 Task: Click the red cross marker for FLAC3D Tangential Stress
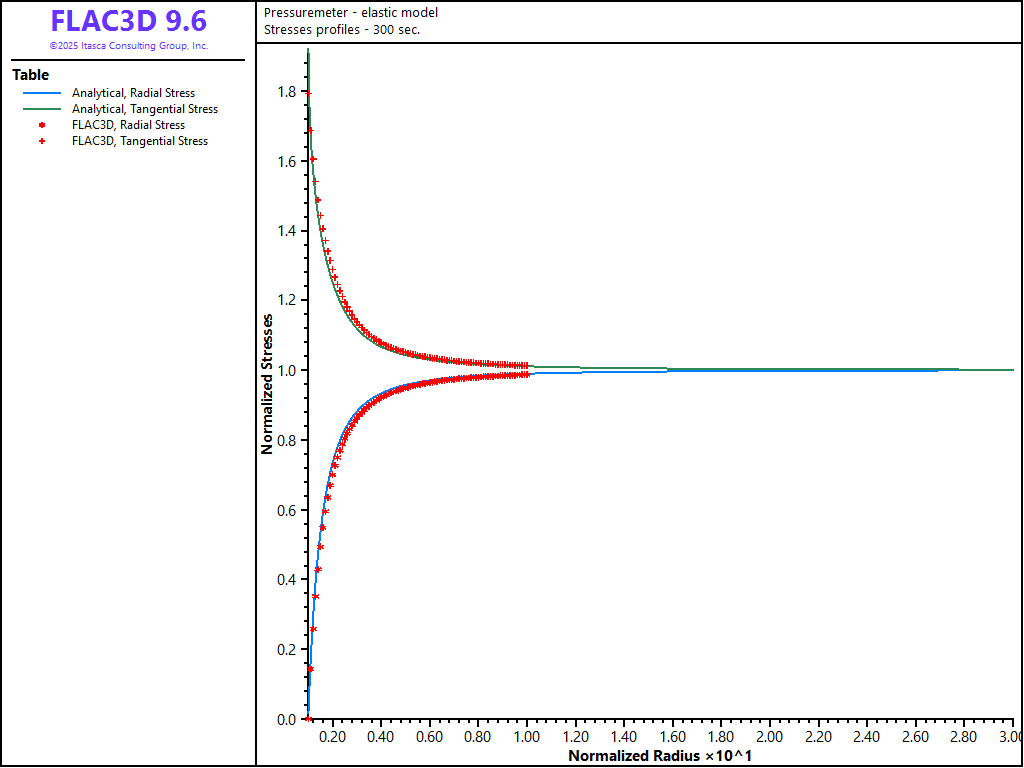click(x=42, y=141)
